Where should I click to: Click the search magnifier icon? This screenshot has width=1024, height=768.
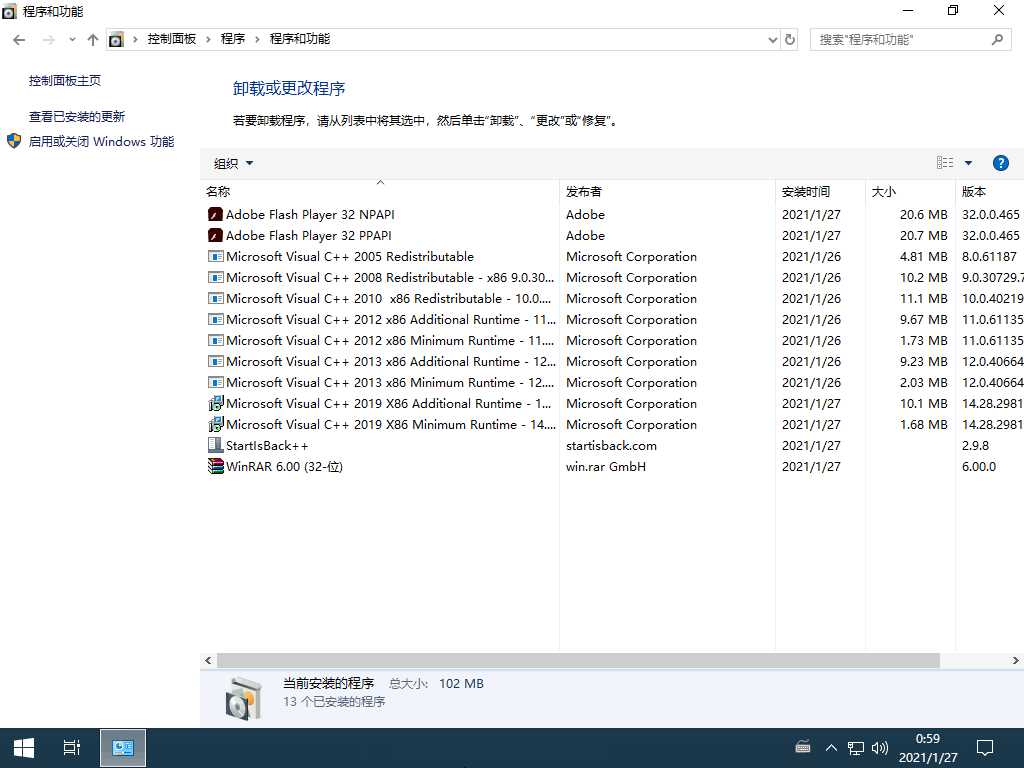click(x=997, y=39)
